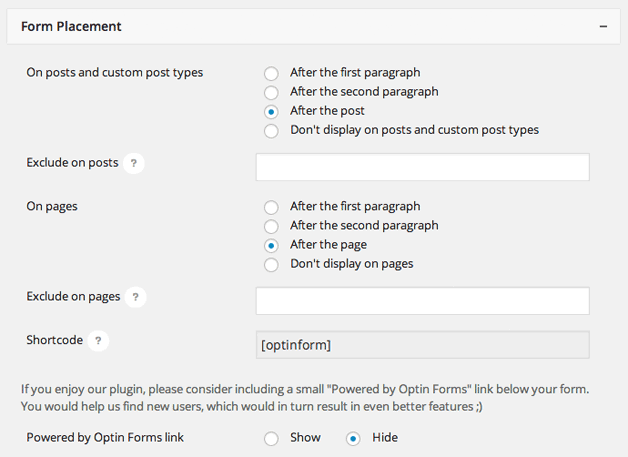
Task: Click the Shortcode label
Action: click(x=54, y=340)
